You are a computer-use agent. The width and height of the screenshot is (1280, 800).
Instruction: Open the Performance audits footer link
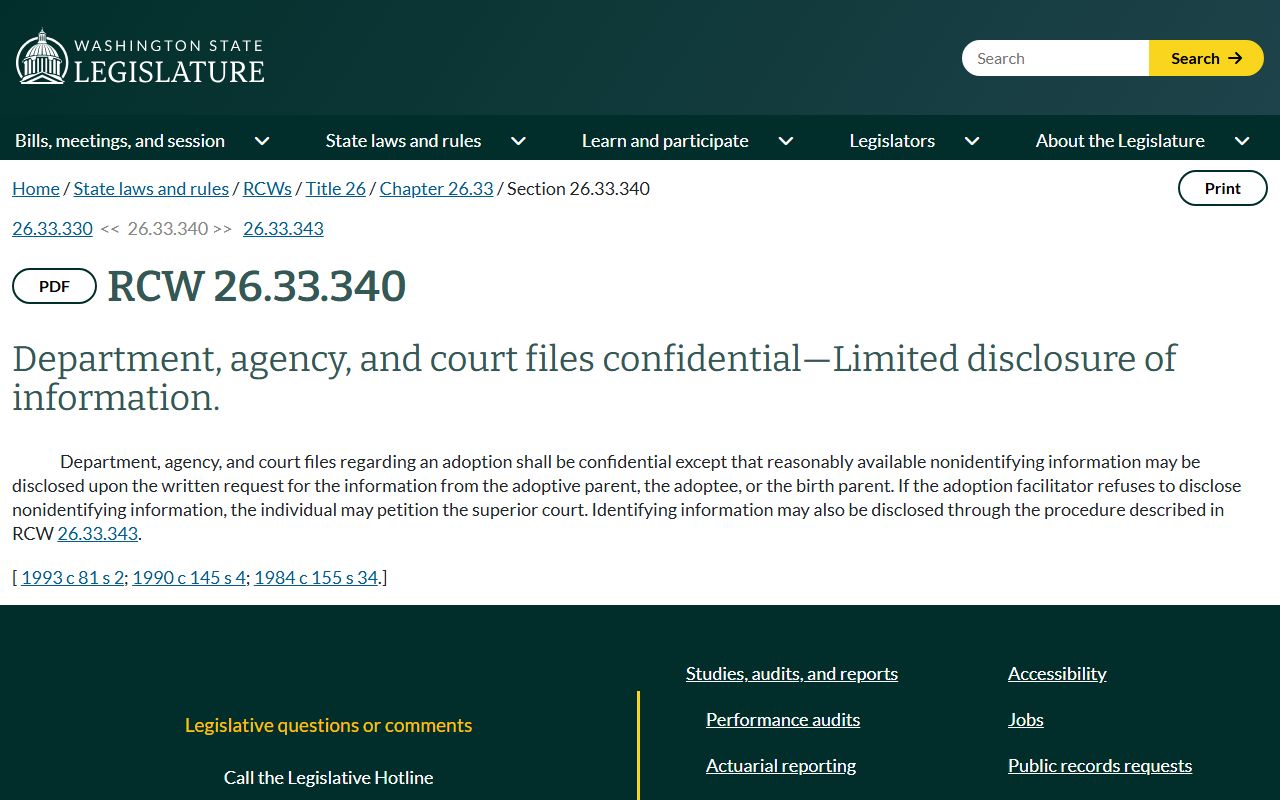(x=783, y=719)
